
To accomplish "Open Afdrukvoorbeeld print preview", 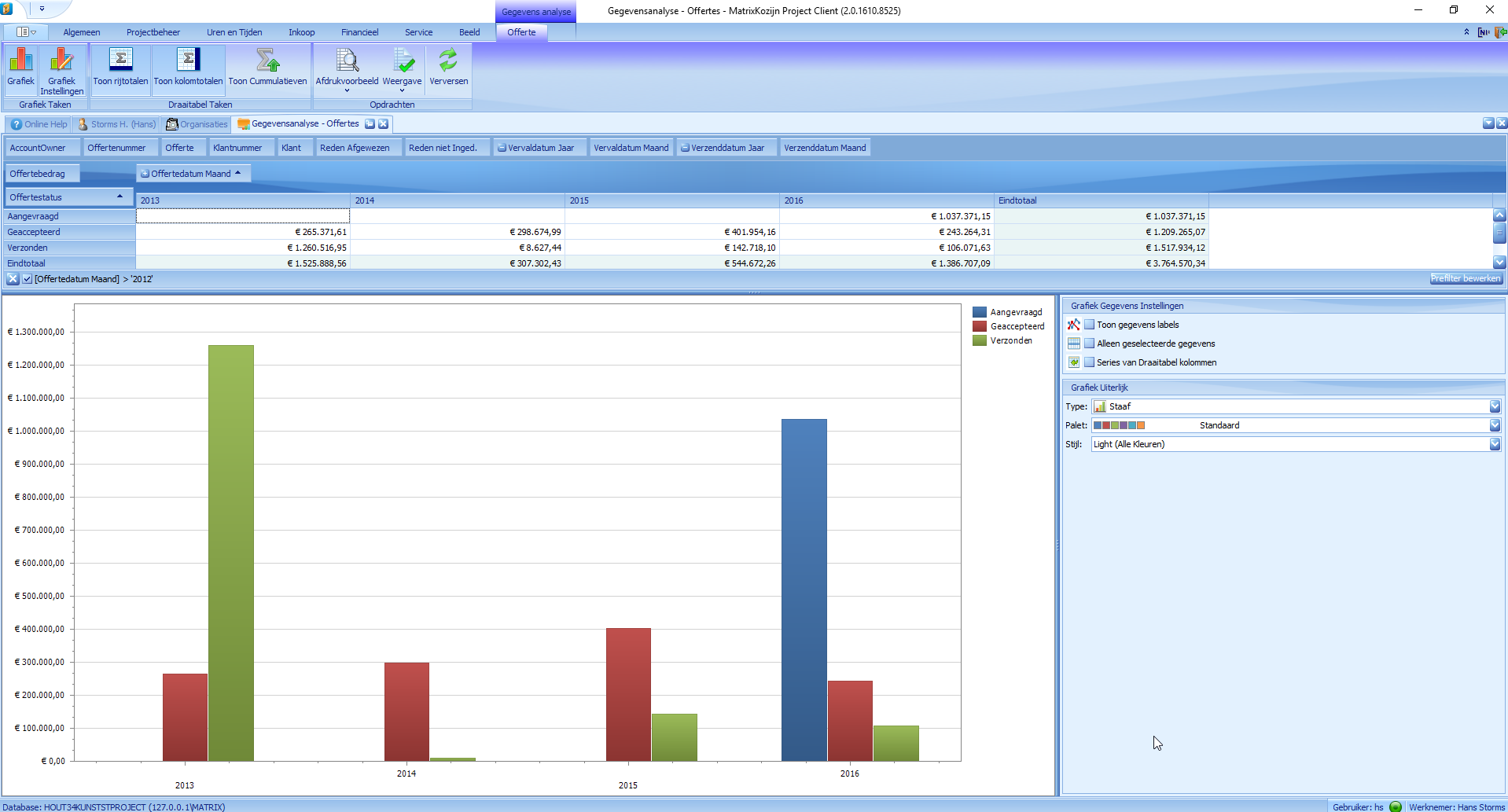I will pyautogui.click(x=347, y=61).
